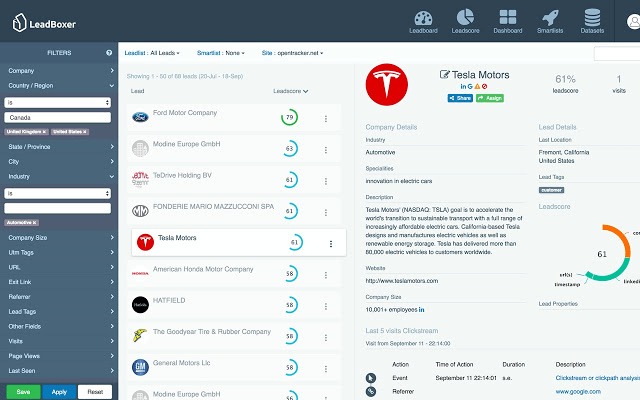
Task: Open the Dashboard tab in the top navigation
Action: pos(507,20)
